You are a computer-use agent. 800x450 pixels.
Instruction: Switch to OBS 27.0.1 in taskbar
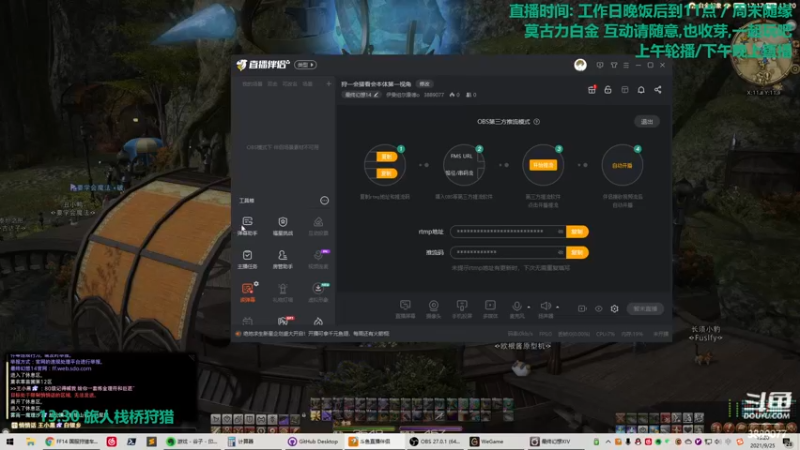435,441
